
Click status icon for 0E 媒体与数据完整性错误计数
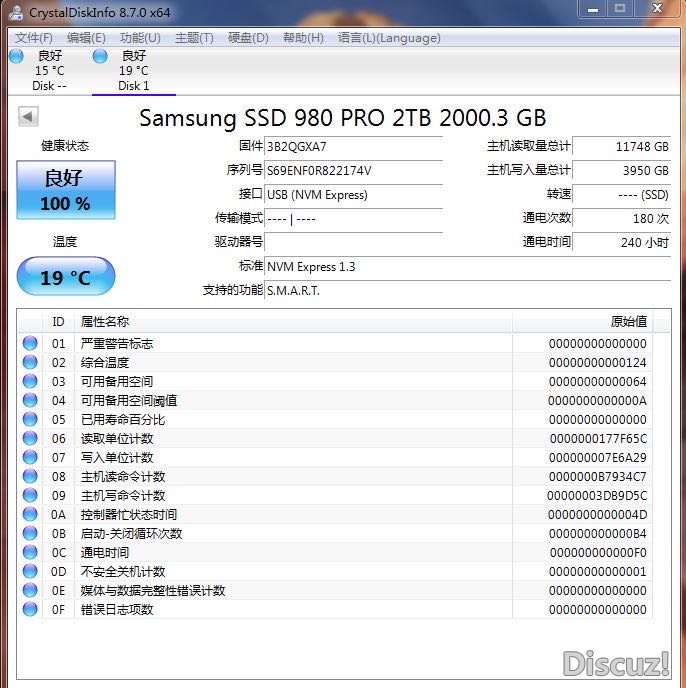coord(30,590)
